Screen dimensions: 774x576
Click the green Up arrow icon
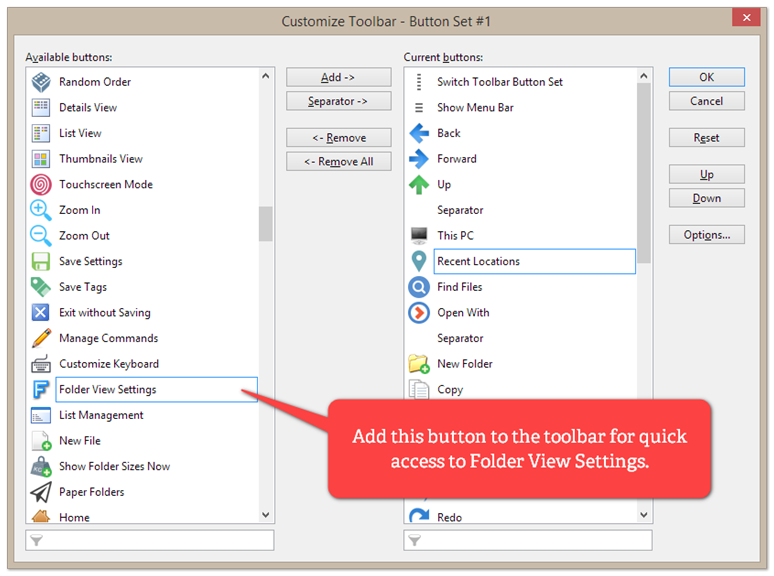click(419, 184)
